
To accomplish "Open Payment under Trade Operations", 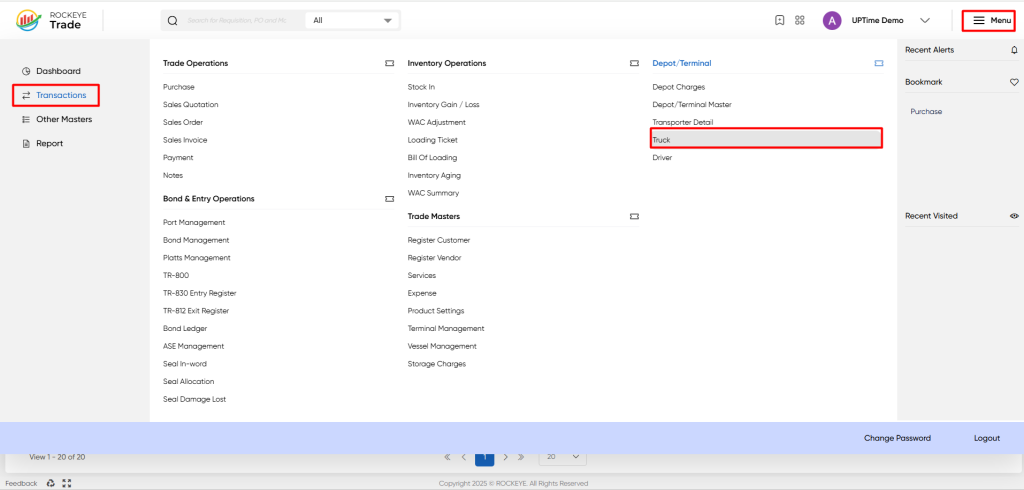I will (x=178, y=157).
